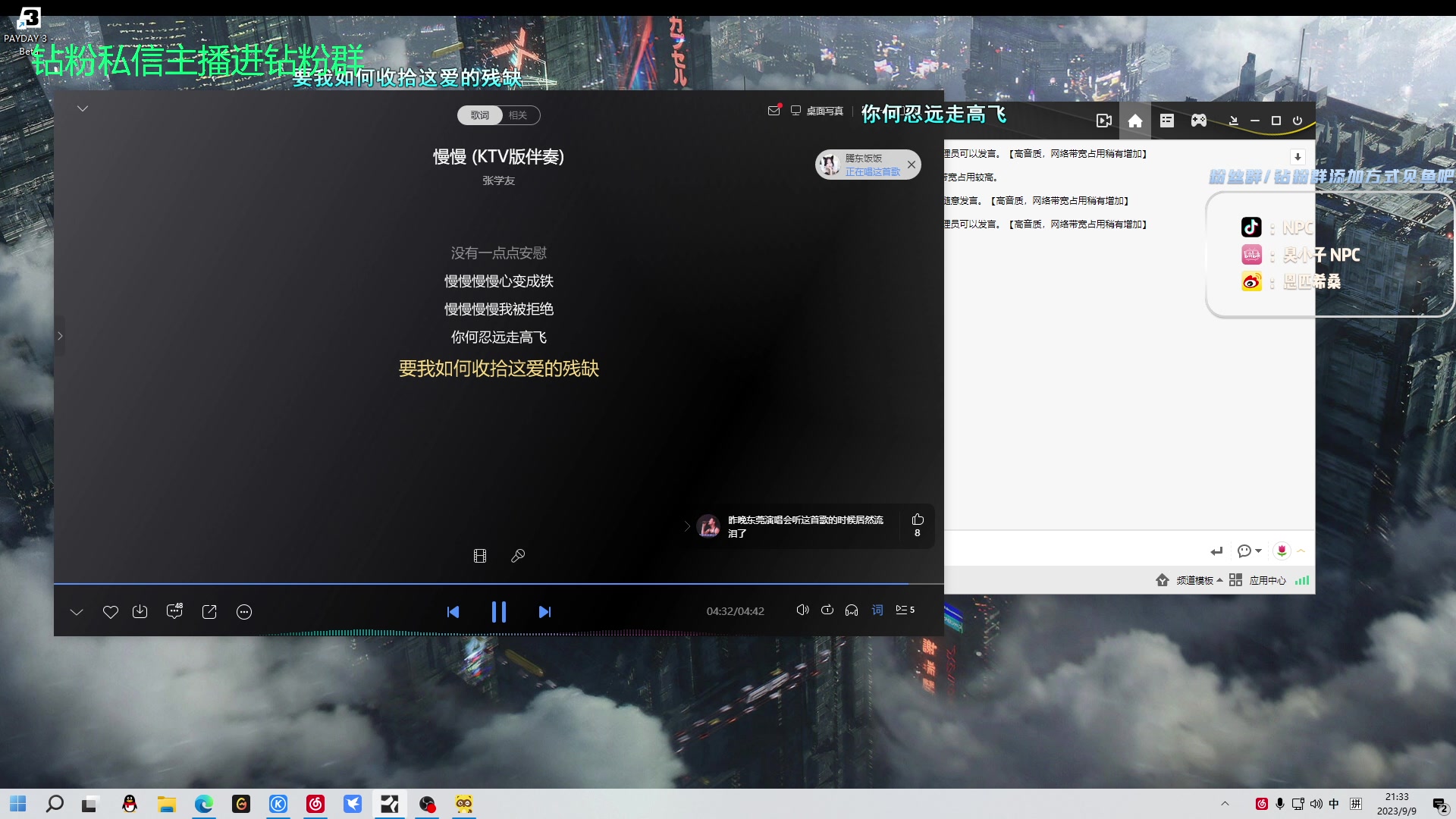1456x819 pixels.
Task: Toggle single-loop playback mode
Action: tap(827, 610)
